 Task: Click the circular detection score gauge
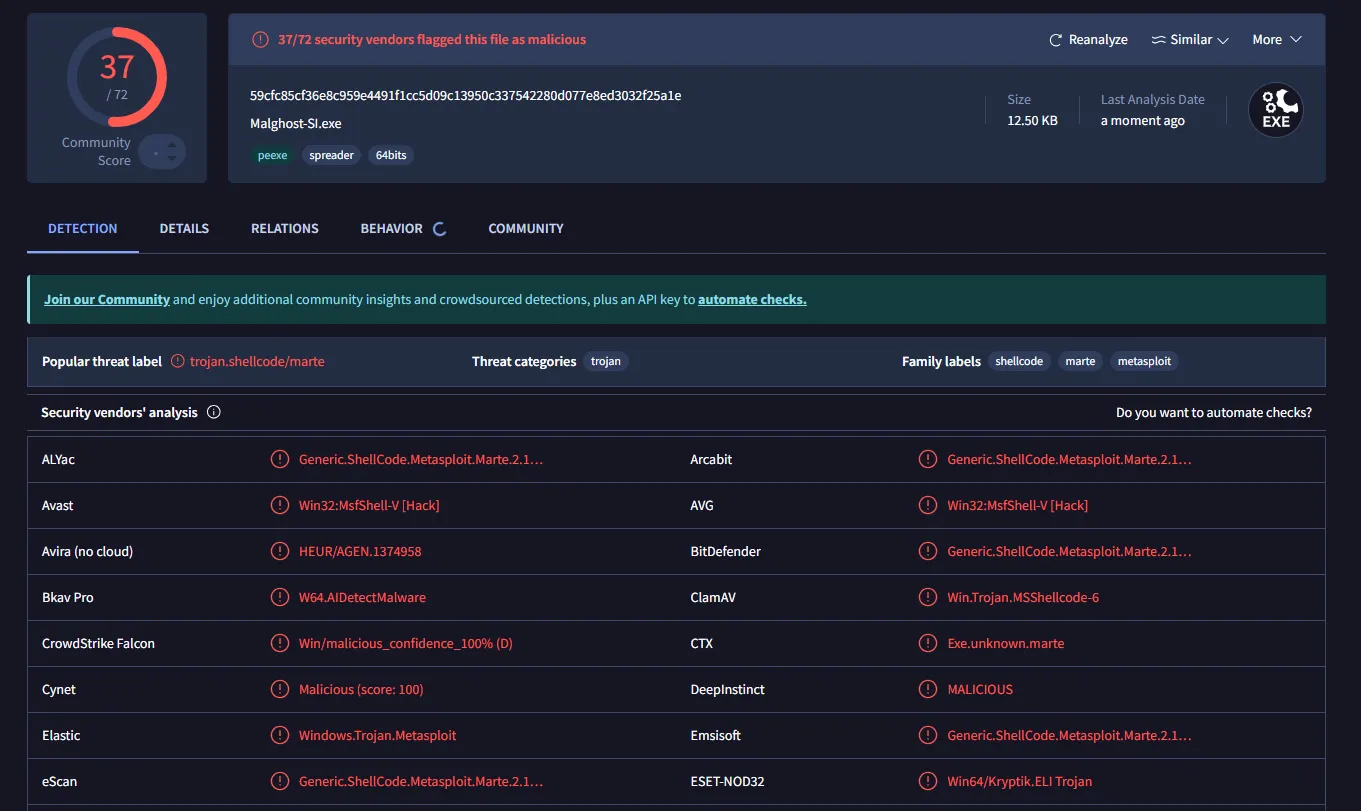coord(117,77)
